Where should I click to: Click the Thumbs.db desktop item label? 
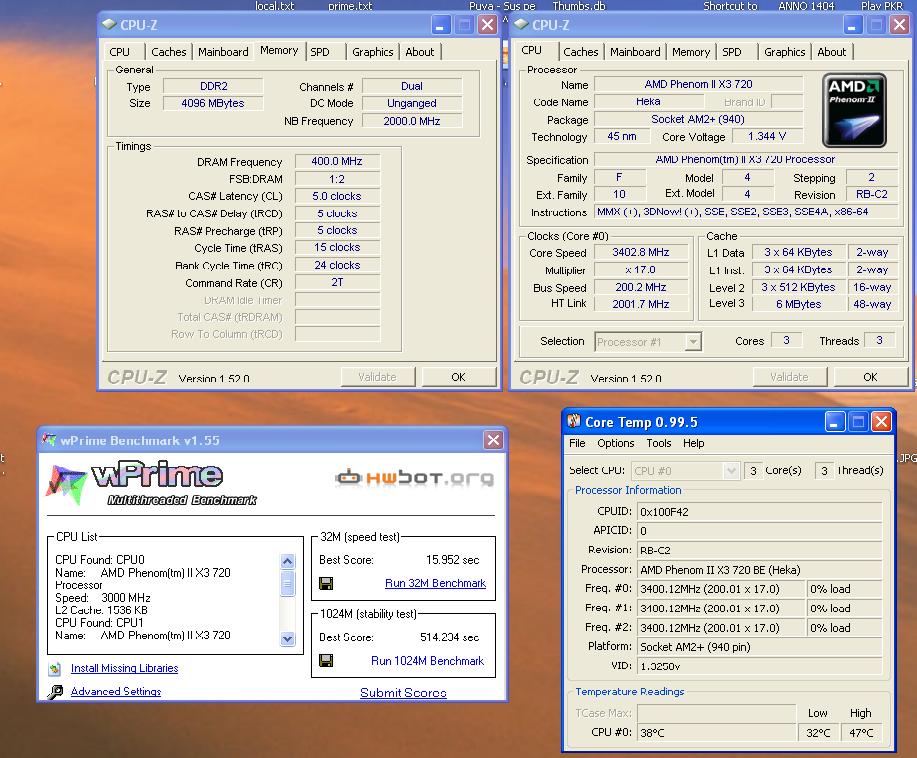click(579, 6)
